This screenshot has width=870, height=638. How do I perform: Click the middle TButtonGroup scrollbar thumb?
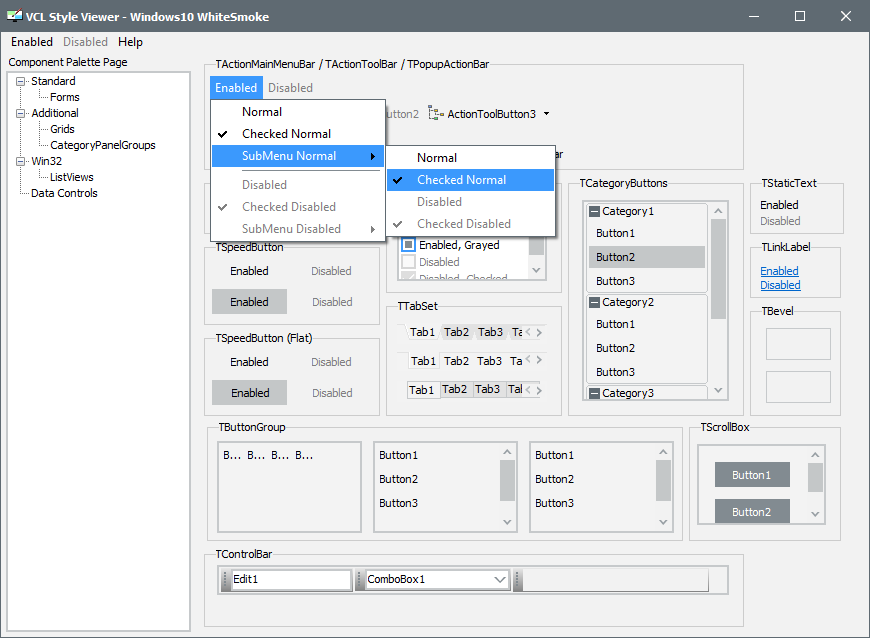coord(507,480)
